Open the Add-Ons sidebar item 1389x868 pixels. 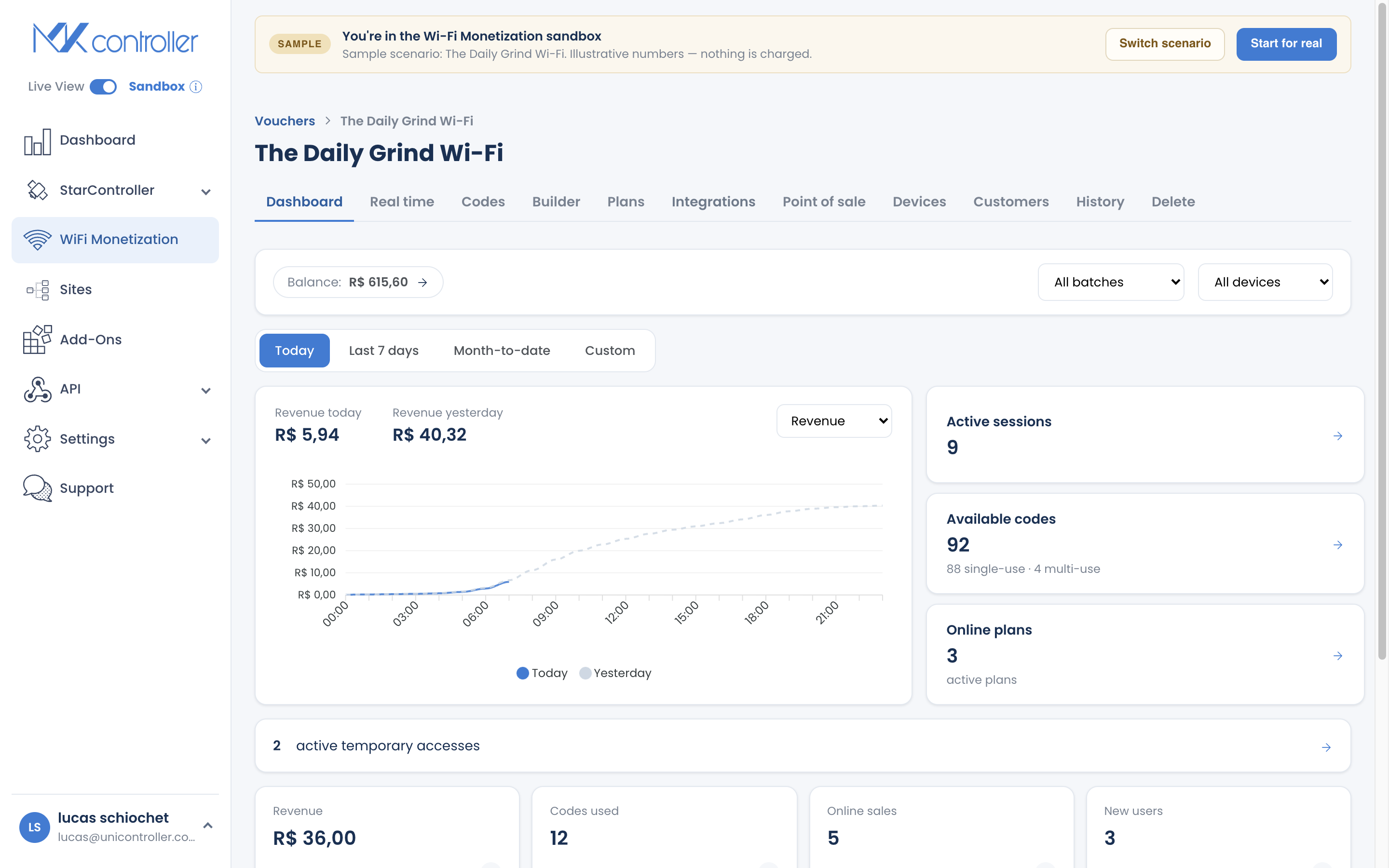click(115, 339)
